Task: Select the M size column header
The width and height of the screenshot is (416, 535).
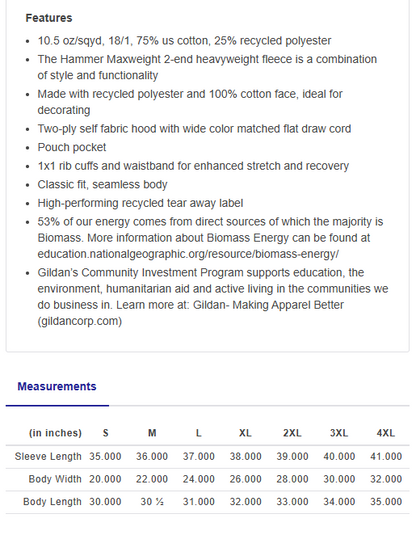Action: 152,433
